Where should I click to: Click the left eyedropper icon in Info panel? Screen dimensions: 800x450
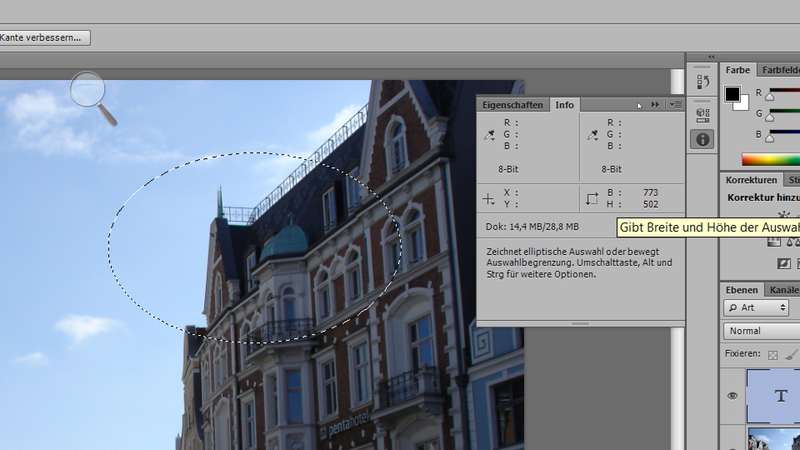tap(489, 133)
